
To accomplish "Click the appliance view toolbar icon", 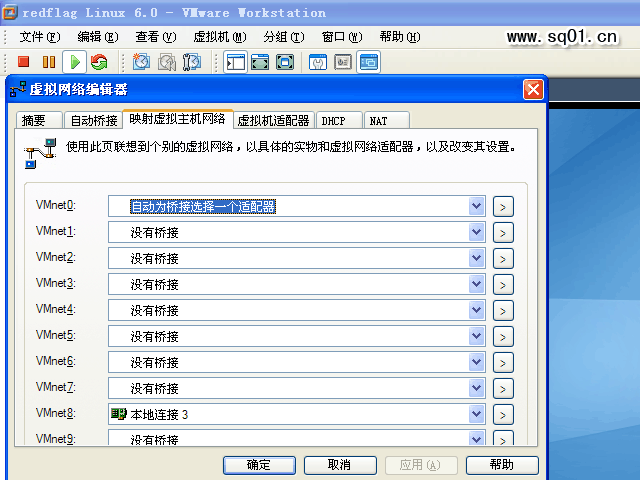I will [x=343, y=62].
